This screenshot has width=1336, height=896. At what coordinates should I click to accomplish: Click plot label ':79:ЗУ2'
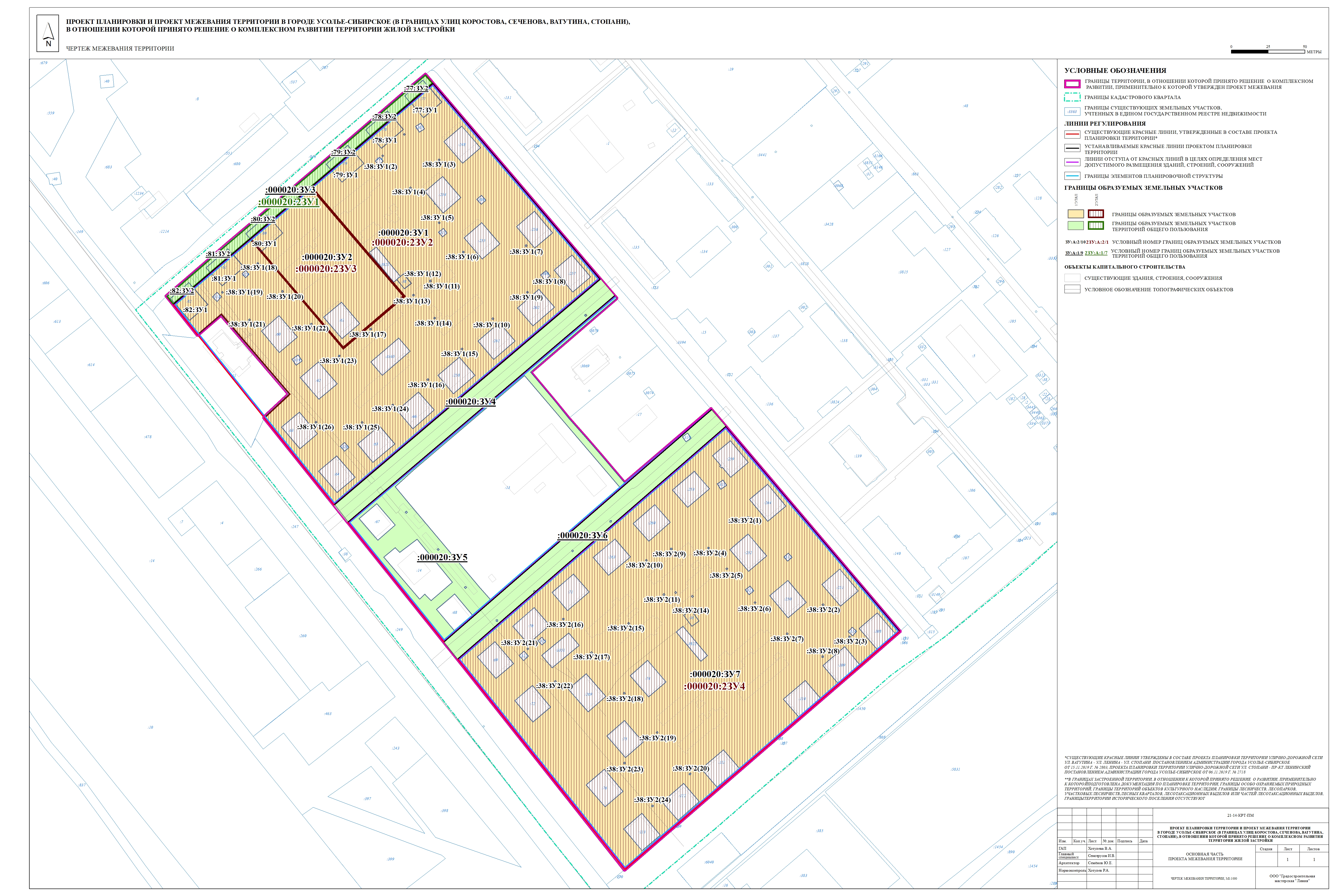343,152
